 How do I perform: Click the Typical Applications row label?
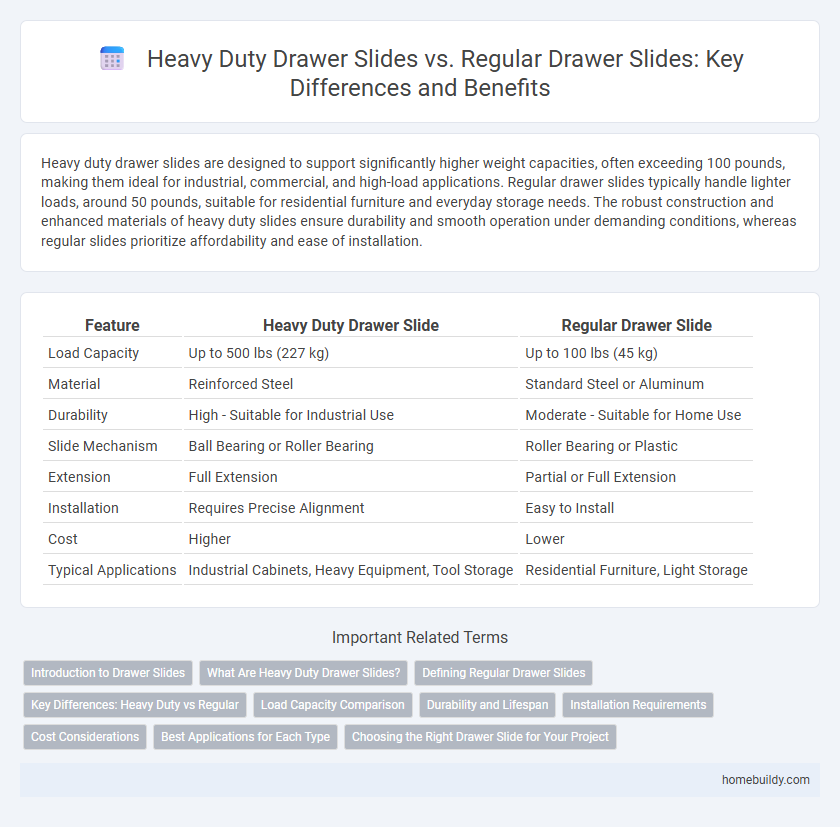pyautogui.click(x=112, y=570)
